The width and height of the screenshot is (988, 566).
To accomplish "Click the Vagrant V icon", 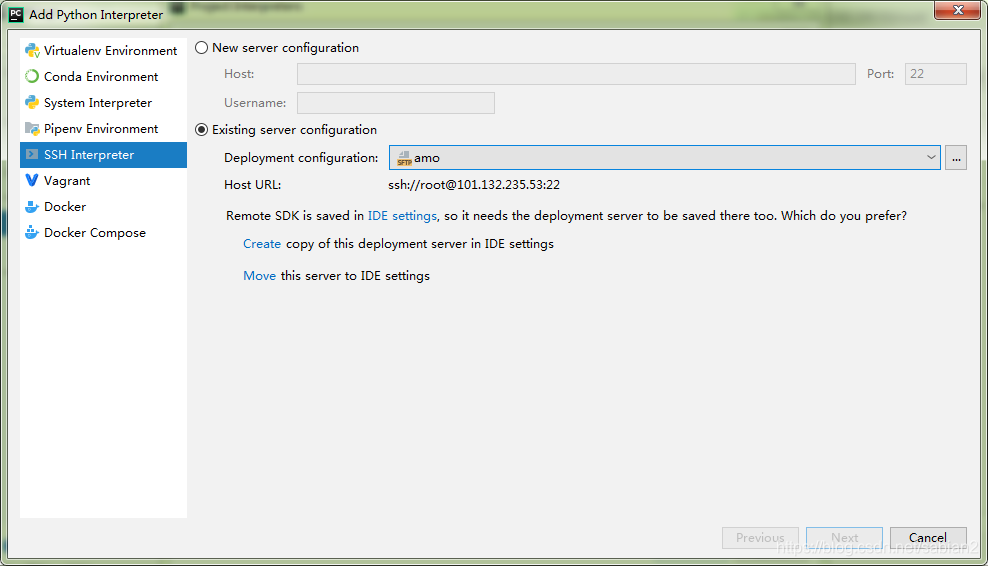I will (x=32, y=180).
